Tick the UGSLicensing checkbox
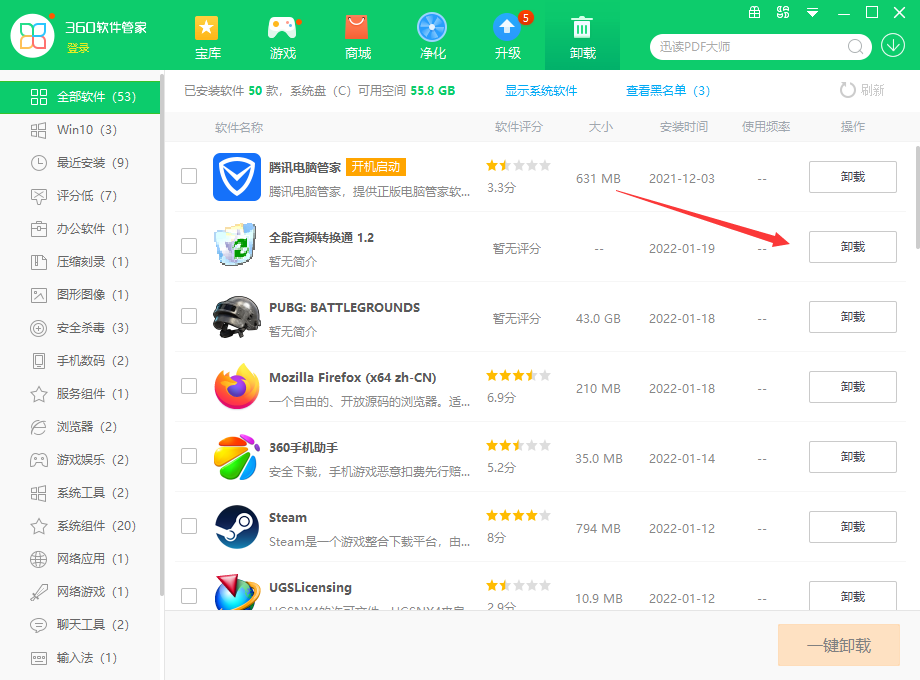This screenshot has width=920, height=680. click(189, 596)
